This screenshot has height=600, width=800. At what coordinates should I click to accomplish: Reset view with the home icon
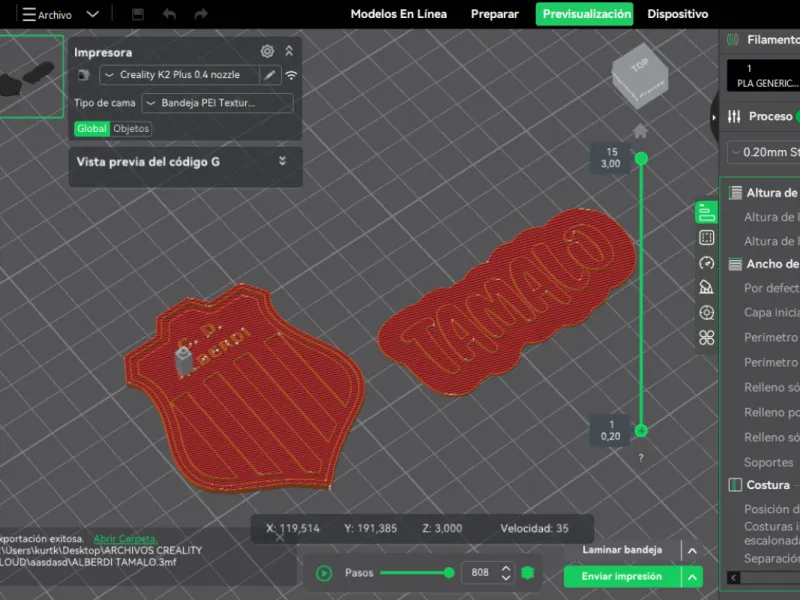click(x=640, y=131)
